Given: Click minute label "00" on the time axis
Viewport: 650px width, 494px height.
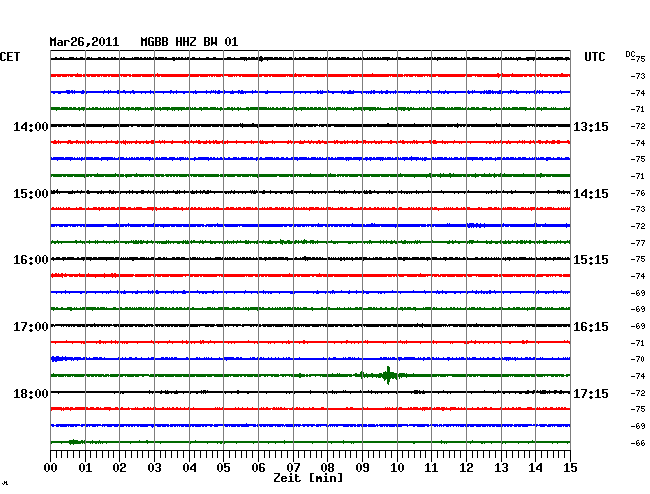Looking at the screenshot, I should coord(50,468).
